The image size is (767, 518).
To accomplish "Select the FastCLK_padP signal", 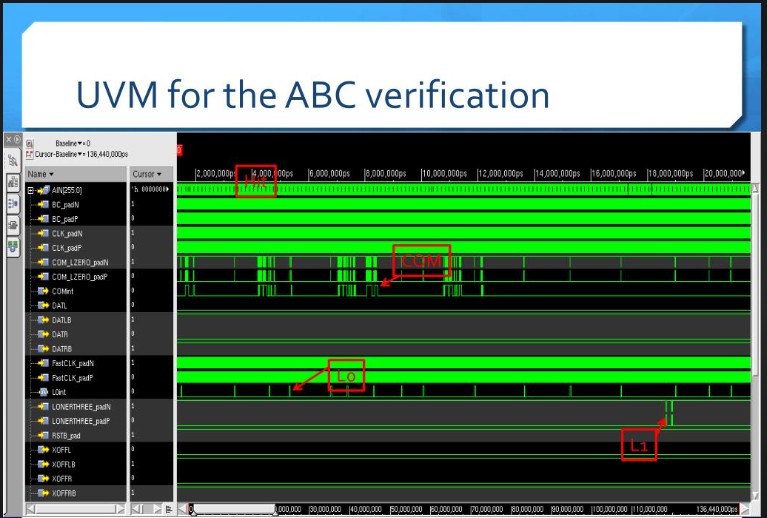I will 72,378.
